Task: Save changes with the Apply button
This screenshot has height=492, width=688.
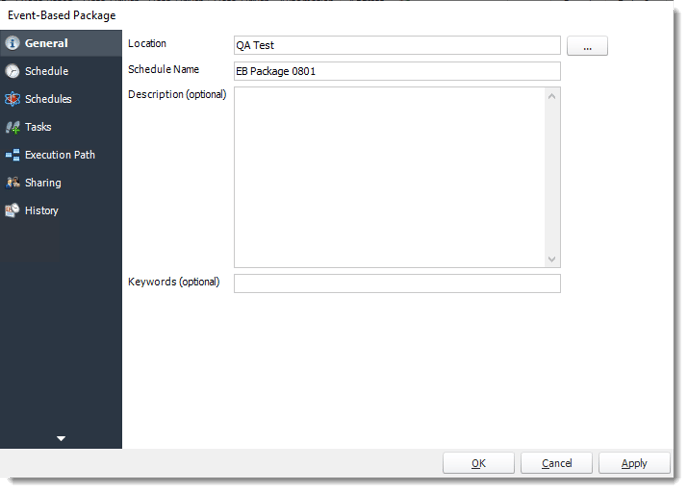Action: point(634,463)
